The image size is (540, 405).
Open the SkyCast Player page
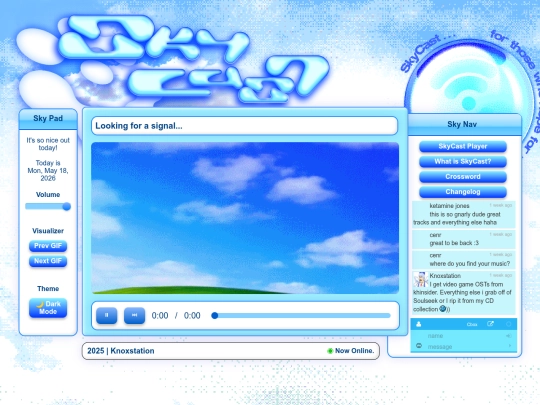(463, 146)
